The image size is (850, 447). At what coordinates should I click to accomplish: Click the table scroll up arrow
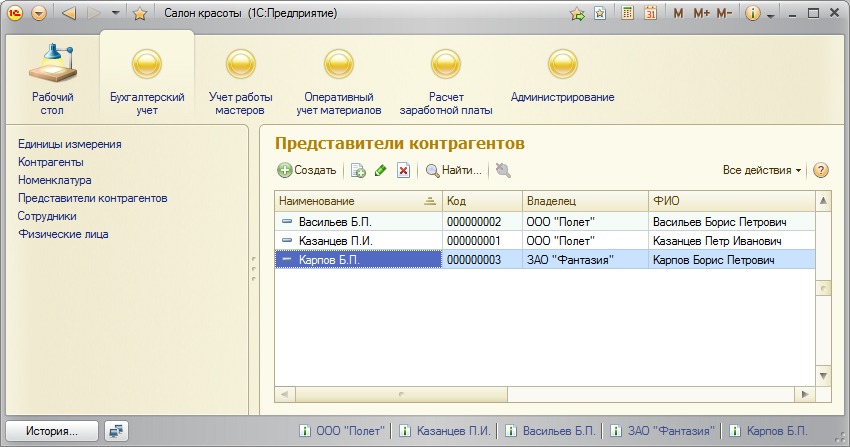[823, 201]
